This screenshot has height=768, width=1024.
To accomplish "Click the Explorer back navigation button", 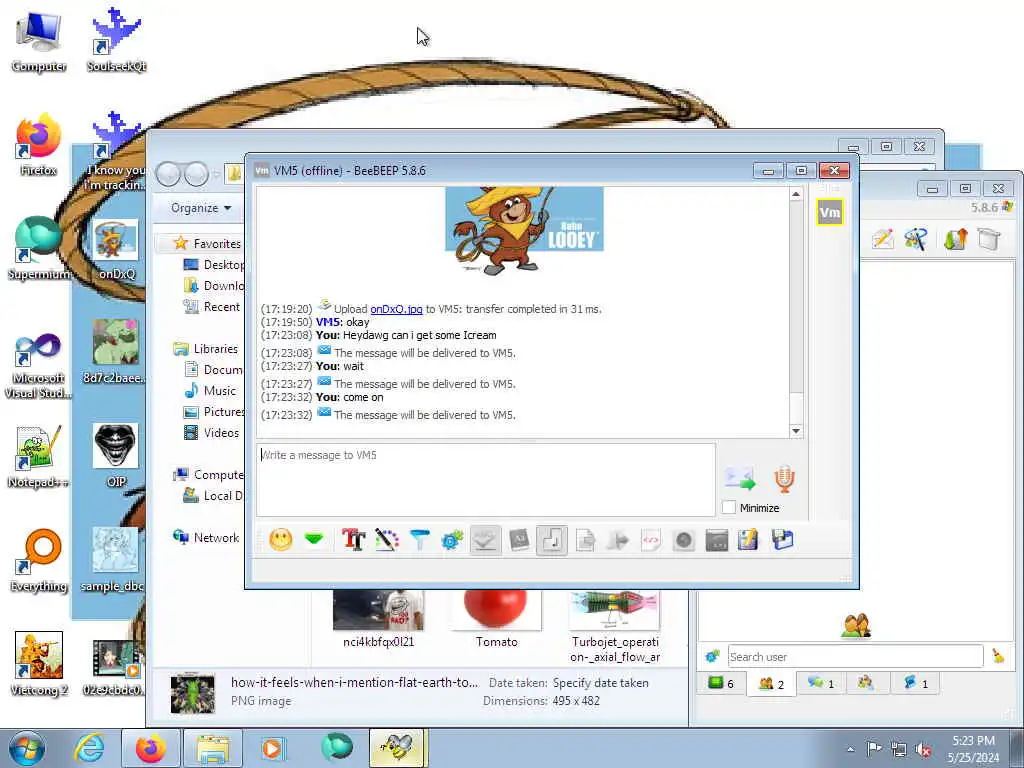I will click(x=168, y=174).
